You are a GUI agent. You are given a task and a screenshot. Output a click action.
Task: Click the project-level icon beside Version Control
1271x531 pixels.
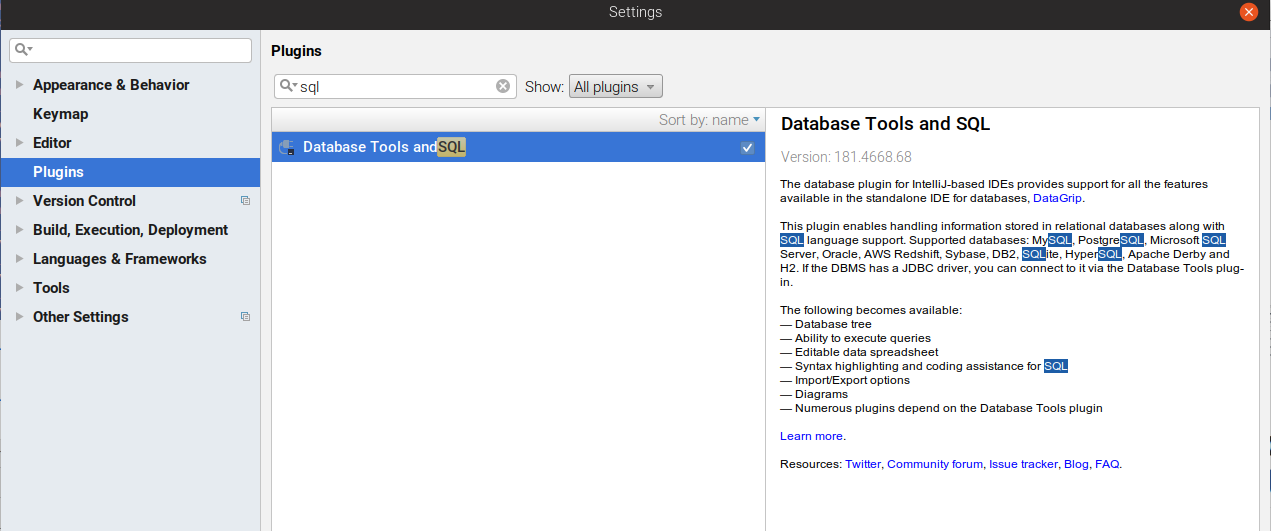click(x=245, y=201)
